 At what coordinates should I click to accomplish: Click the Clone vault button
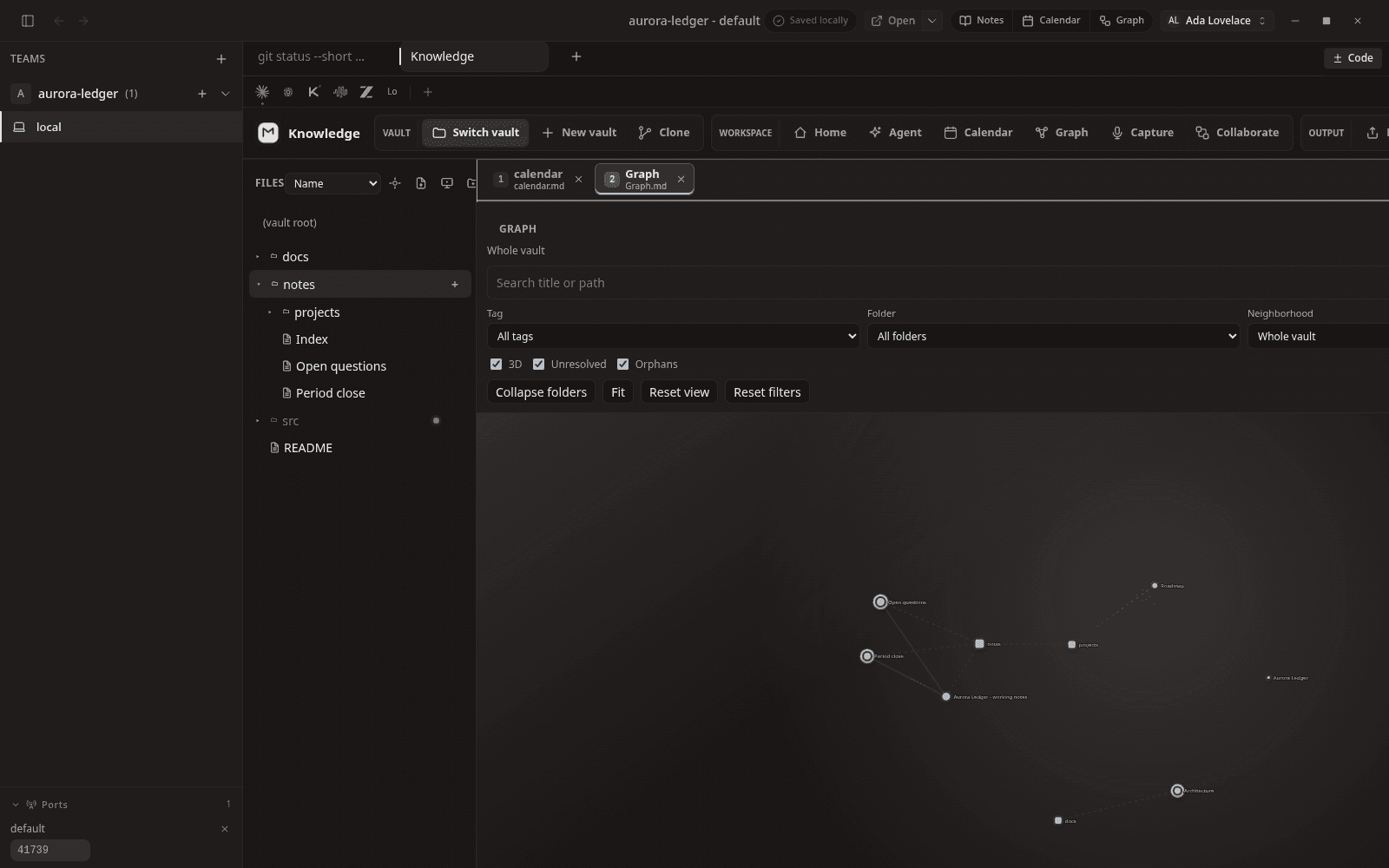click(664, 133)
